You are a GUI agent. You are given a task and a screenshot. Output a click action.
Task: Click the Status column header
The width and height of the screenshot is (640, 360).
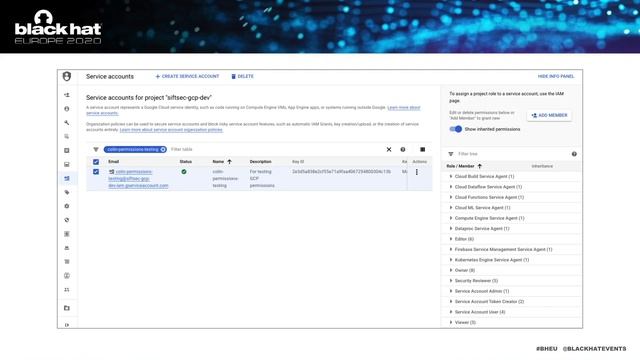pos(186,162)
